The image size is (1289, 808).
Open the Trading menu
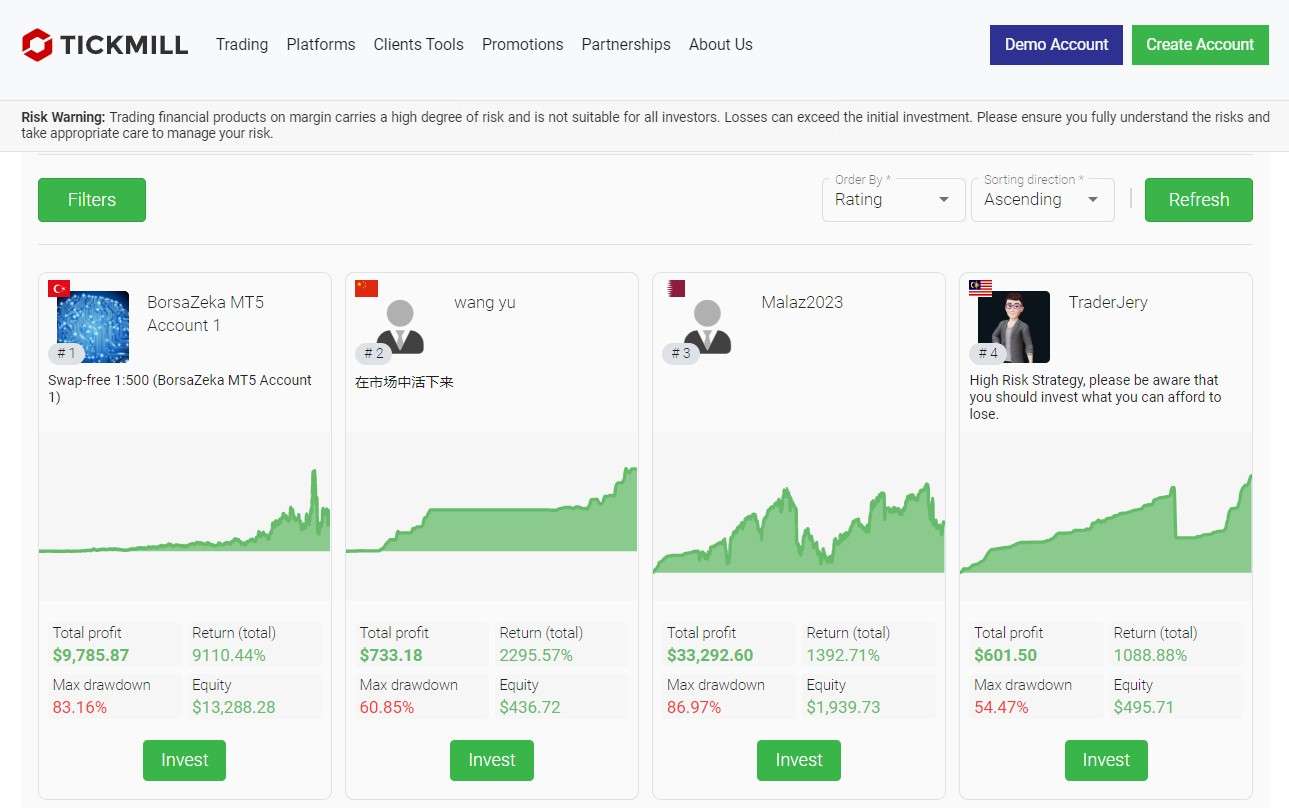242,44
